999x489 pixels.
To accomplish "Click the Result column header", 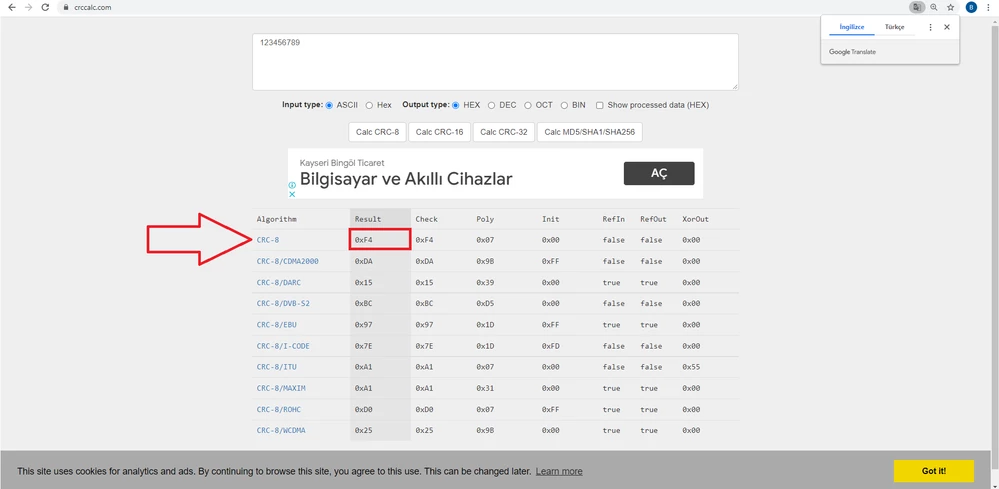I will (x=368, y=219).
